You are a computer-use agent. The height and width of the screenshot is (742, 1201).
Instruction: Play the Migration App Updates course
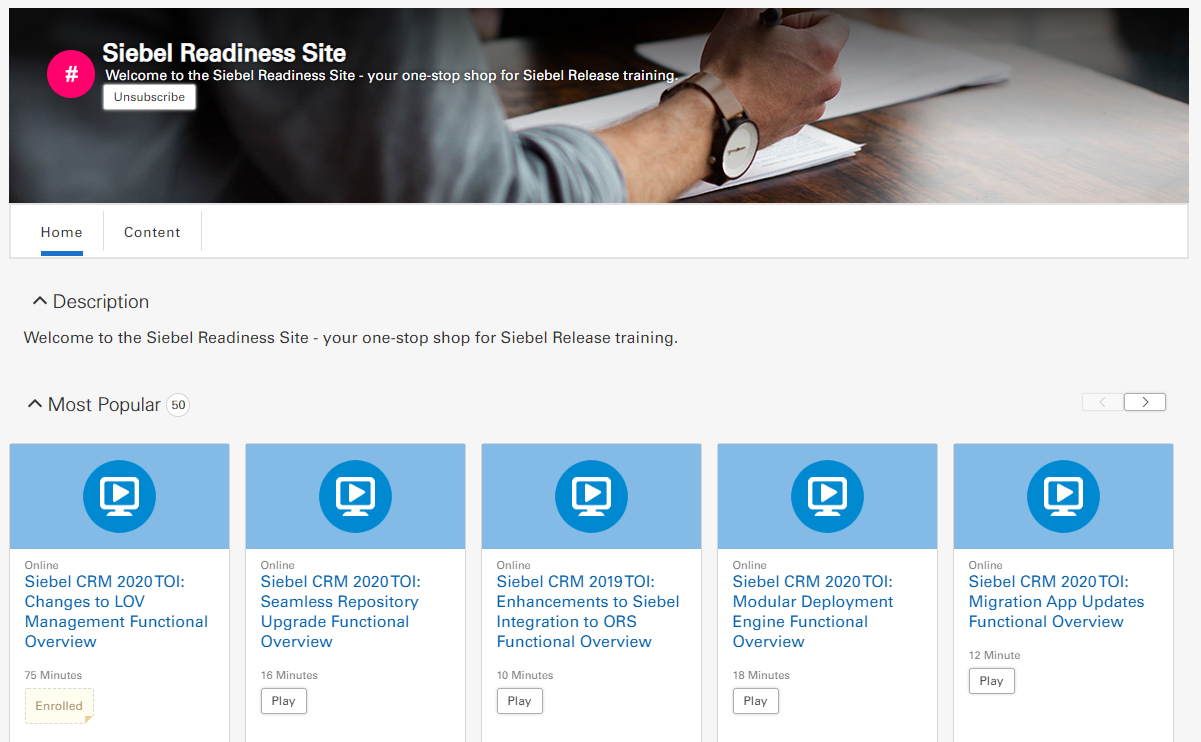[992, 681]
